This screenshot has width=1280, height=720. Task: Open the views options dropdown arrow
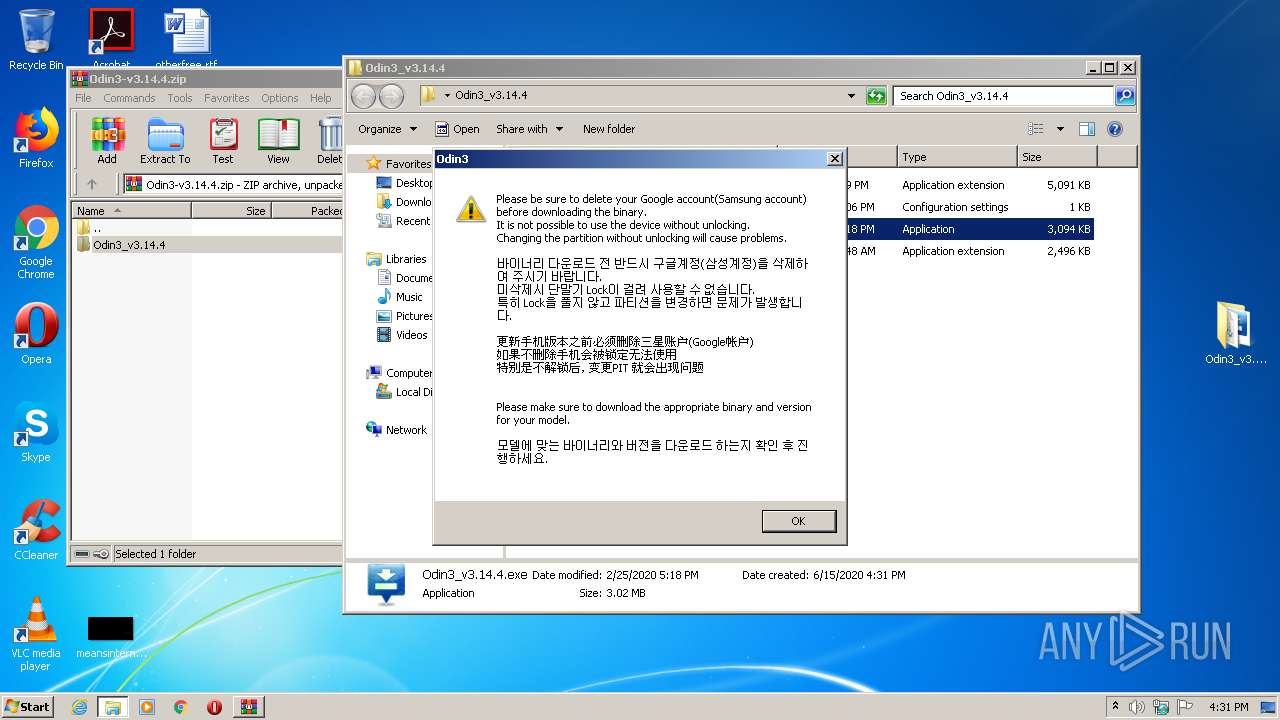pos(1060,129)
